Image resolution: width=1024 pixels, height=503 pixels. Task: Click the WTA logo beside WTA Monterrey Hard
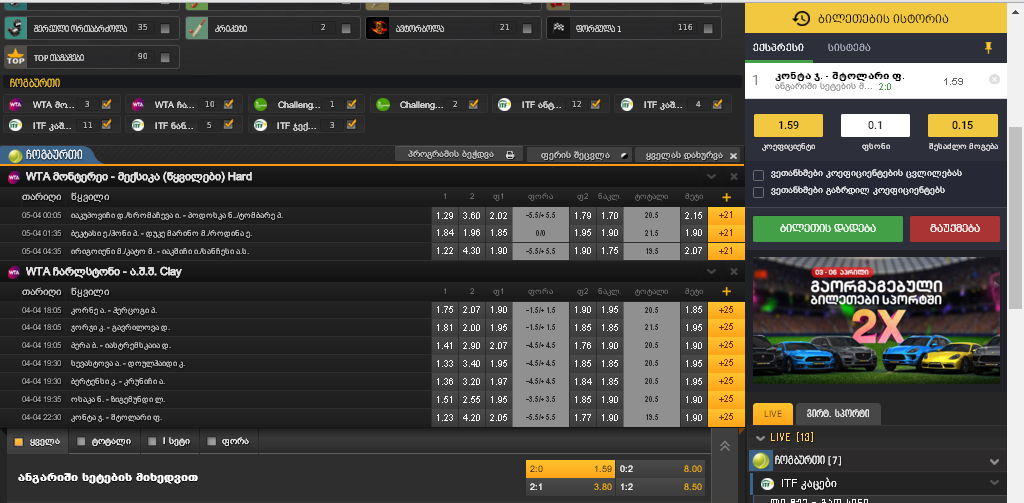pyautogui.click(x=14, y=177)
